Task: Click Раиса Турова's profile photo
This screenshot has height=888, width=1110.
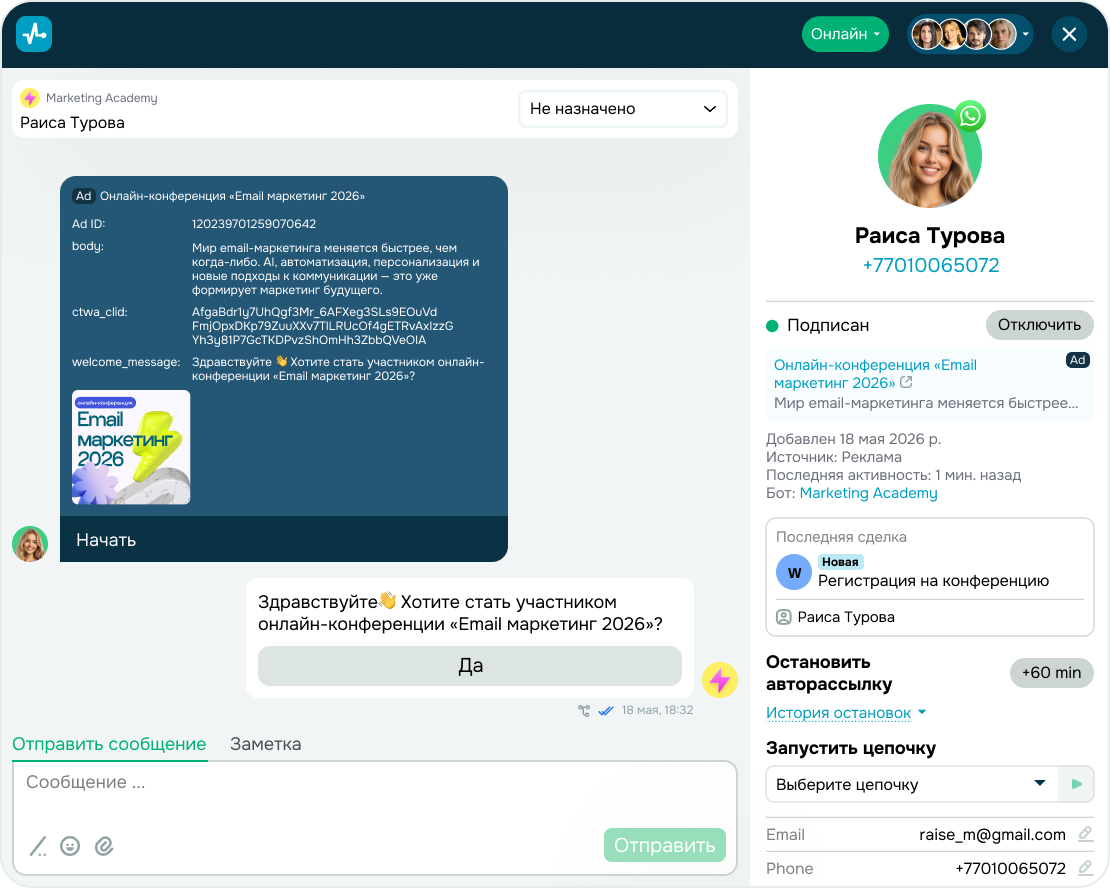Action: point(929,156)
